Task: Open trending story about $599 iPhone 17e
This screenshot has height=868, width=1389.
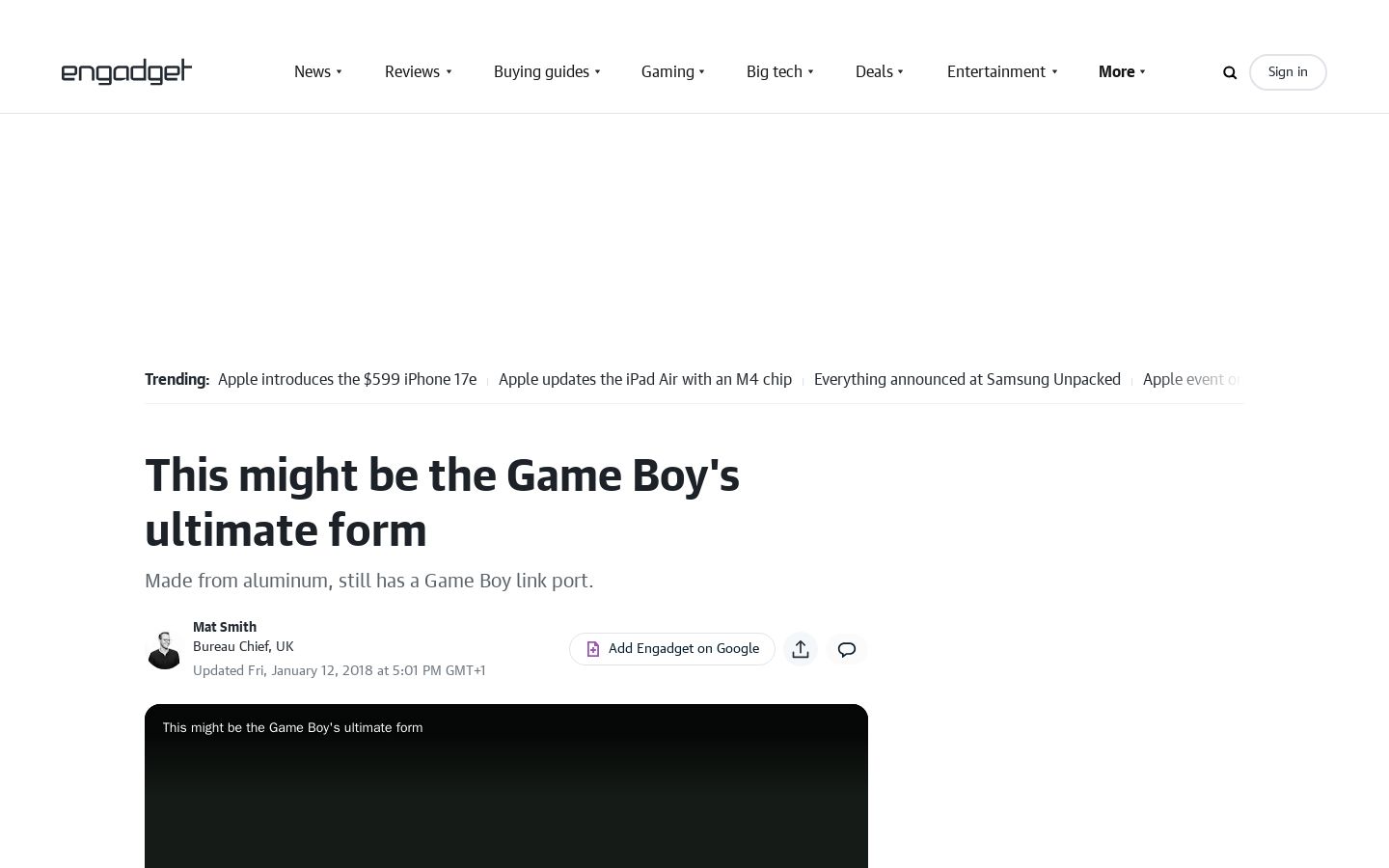Action: [x=347, y=380]
